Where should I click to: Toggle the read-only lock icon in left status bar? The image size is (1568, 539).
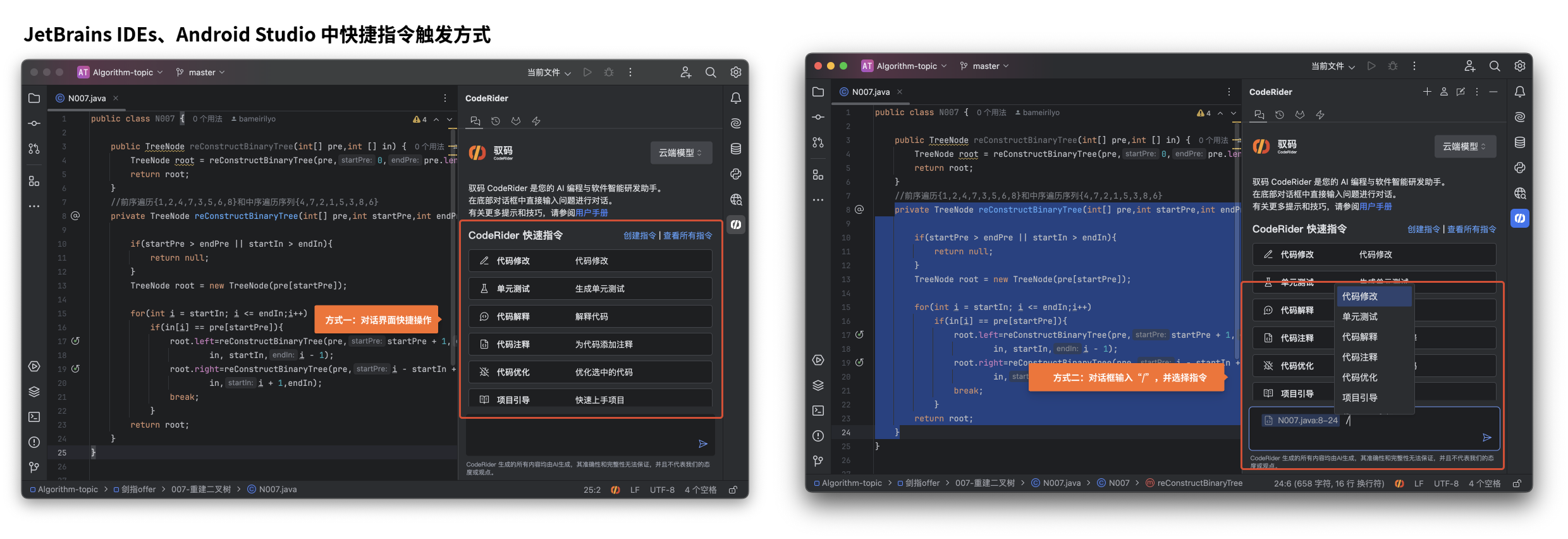[733, 489]
